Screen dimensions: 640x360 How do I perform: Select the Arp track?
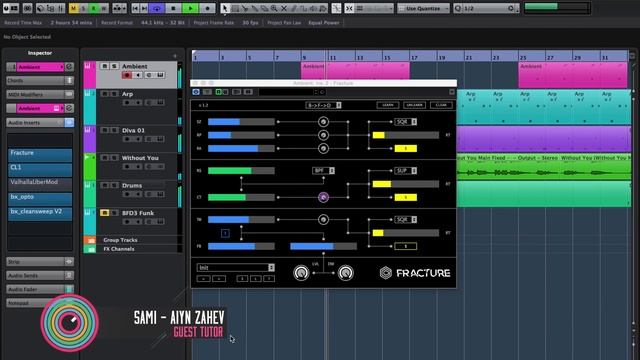click(x=127, y=94)
